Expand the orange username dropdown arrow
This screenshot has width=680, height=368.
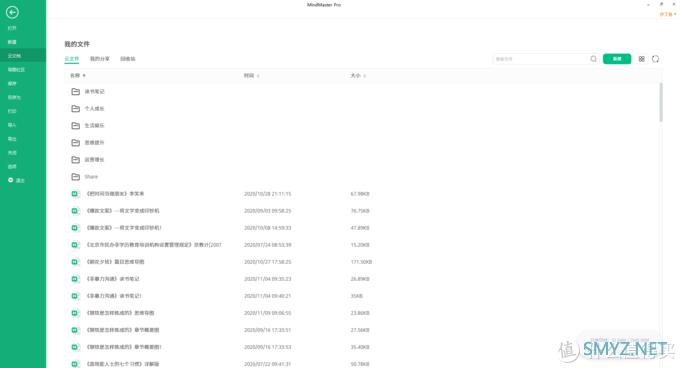coord(675,14)
